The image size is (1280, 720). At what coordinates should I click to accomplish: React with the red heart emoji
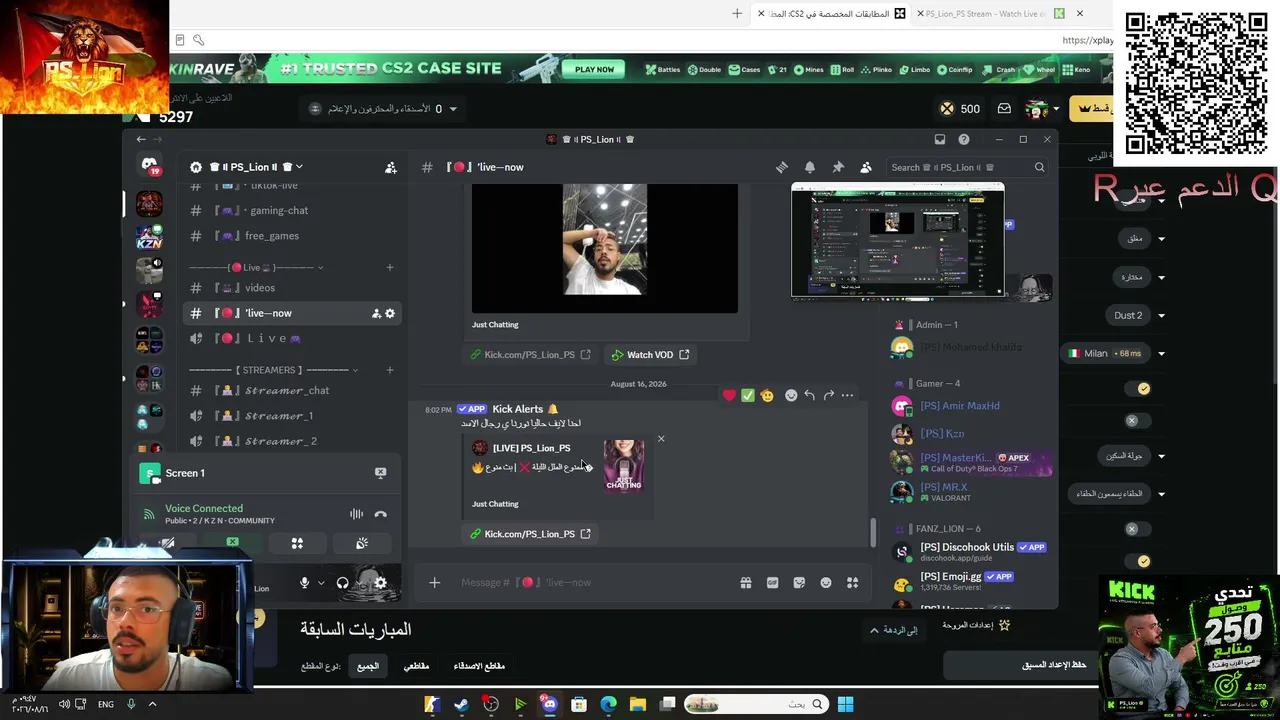(729, 396)
